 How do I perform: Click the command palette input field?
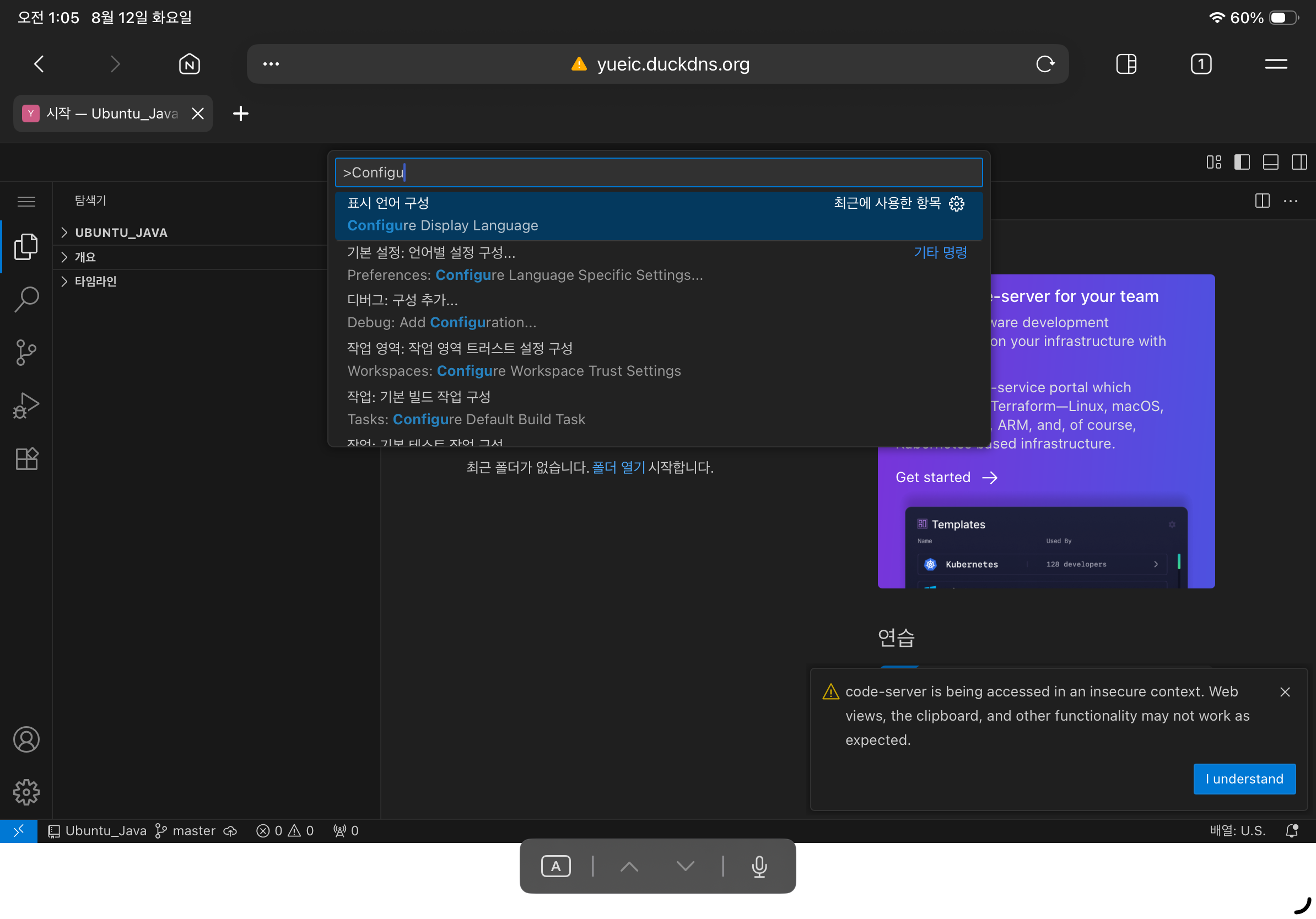coord(658,172)
